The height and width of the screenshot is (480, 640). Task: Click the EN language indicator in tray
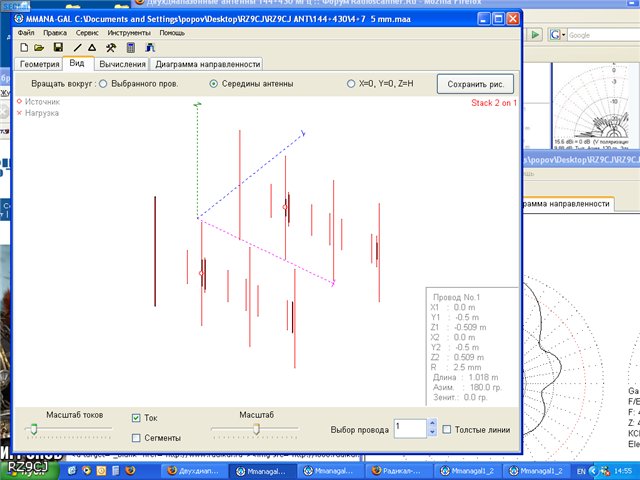click(581, 471)
